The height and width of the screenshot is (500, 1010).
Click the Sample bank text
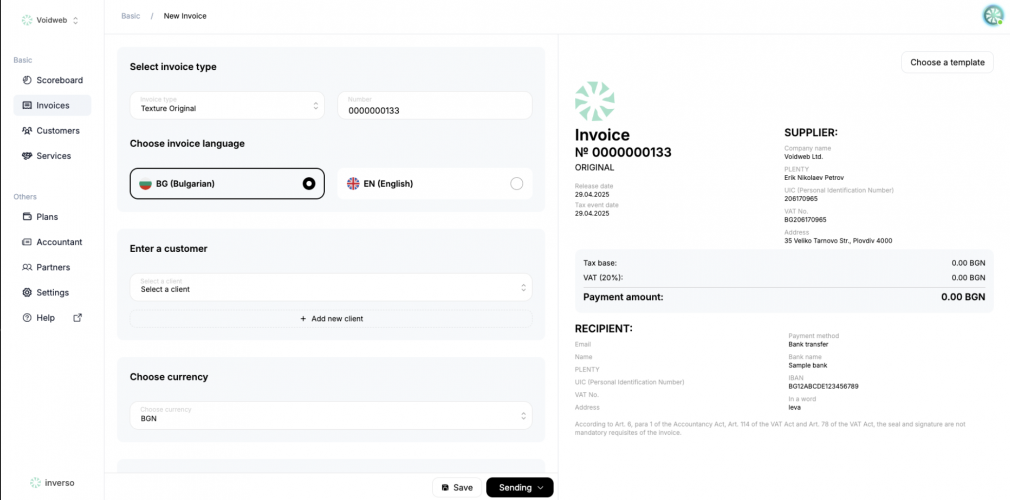pos(808,365)
